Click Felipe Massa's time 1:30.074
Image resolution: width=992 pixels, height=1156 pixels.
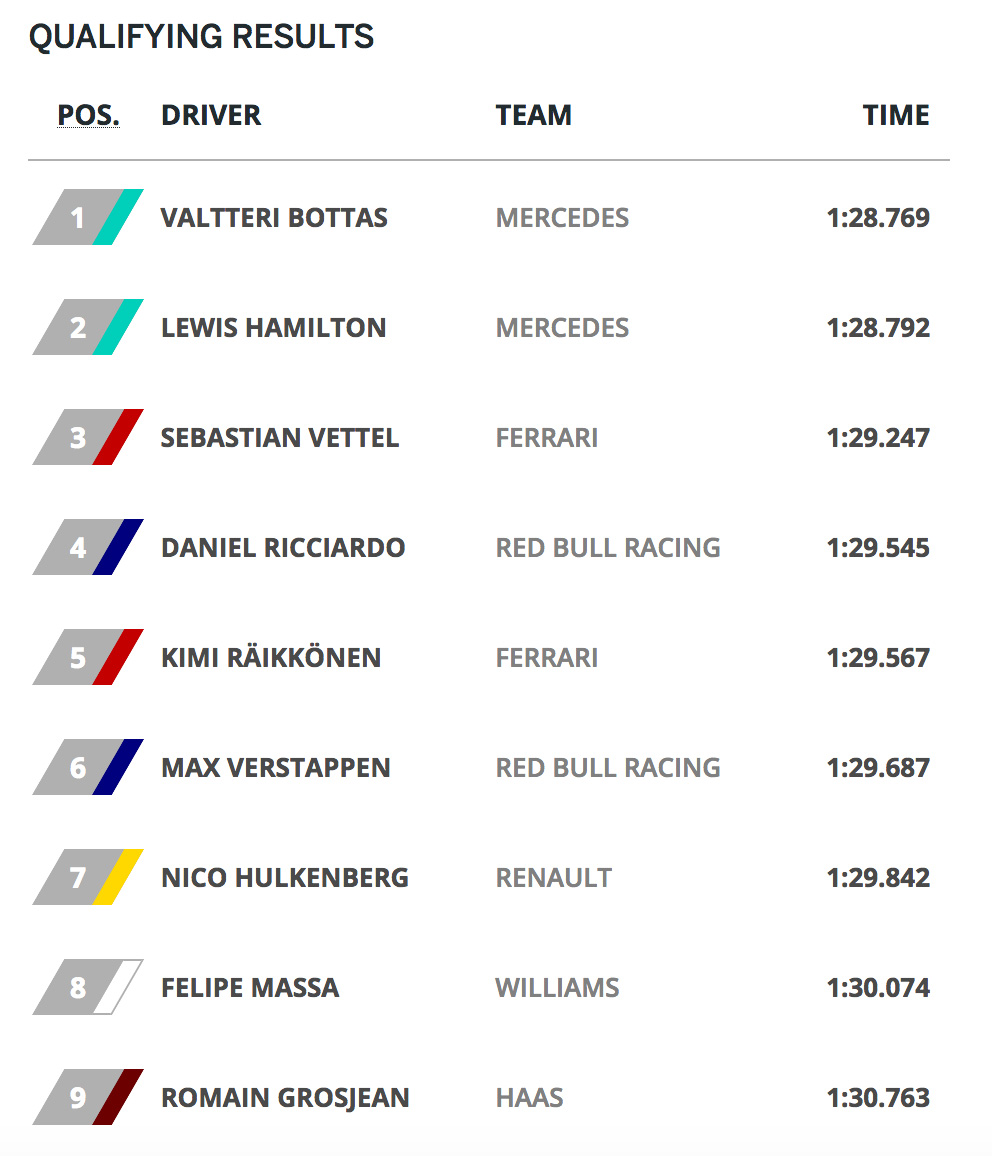pos(878,988)
